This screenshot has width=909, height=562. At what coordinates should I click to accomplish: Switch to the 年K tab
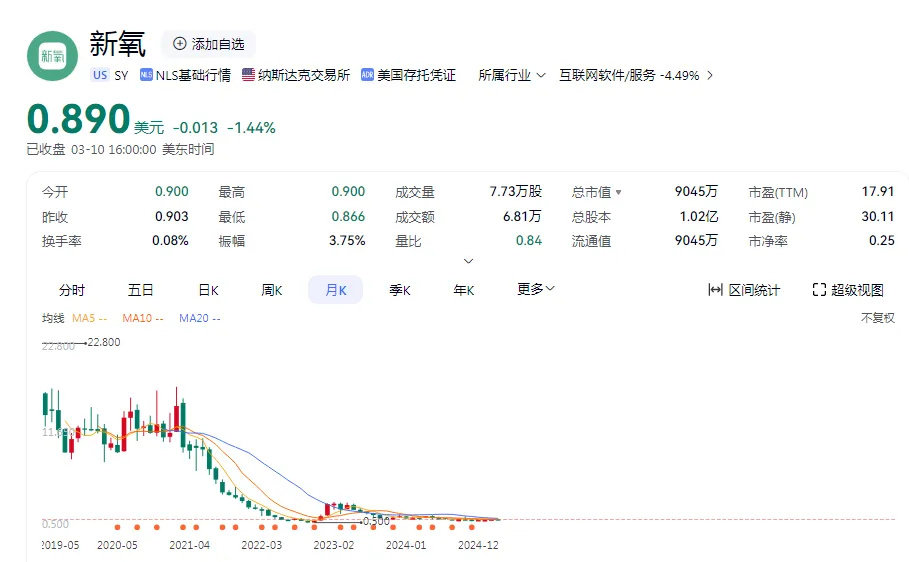click(x=464, y=290)
